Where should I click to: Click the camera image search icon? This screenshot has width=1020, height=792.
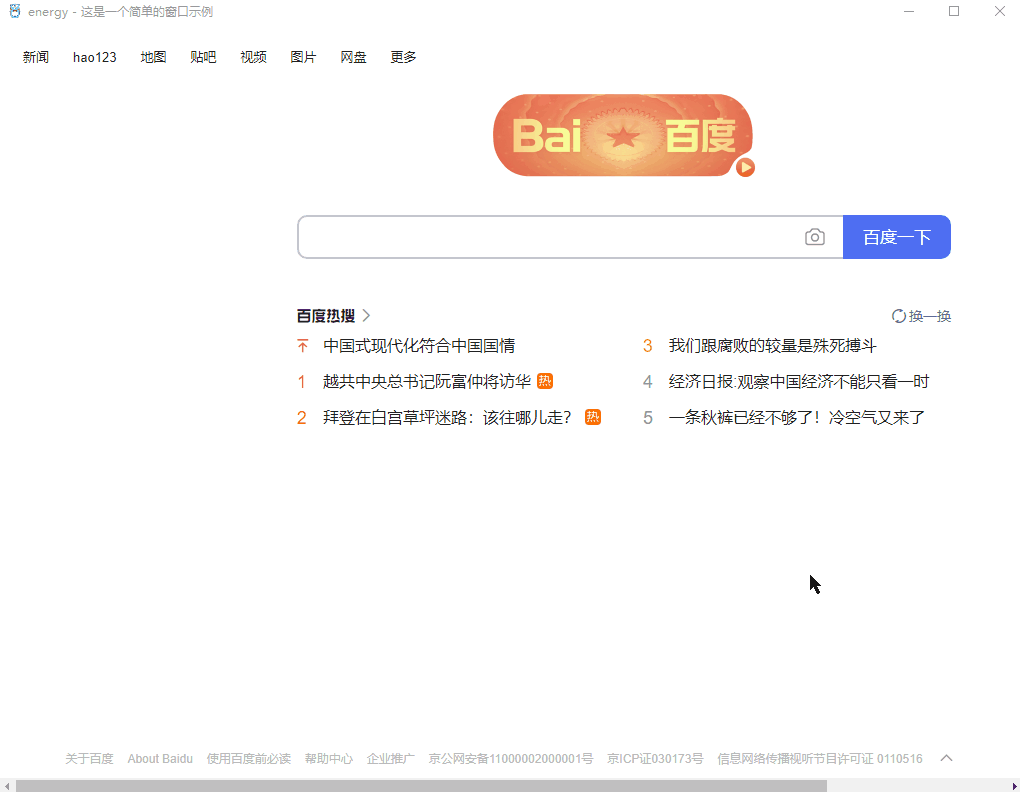(815, 237)
